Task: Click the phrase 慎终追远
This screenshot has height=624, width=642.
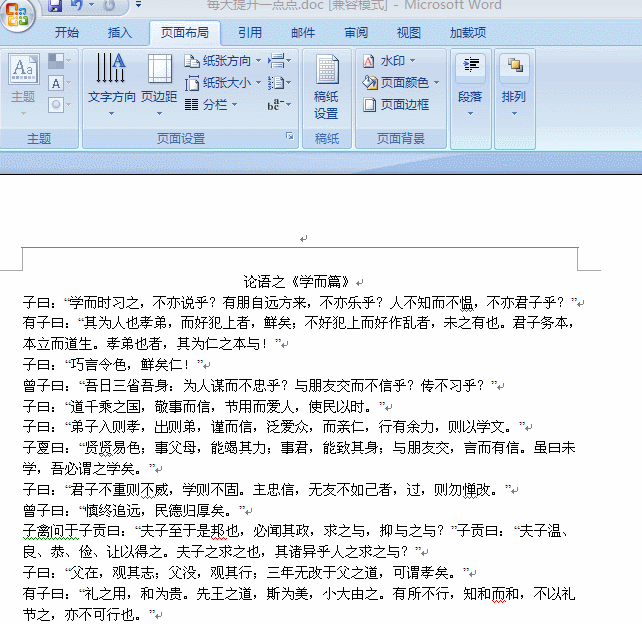Action: (x=112, y=510)
